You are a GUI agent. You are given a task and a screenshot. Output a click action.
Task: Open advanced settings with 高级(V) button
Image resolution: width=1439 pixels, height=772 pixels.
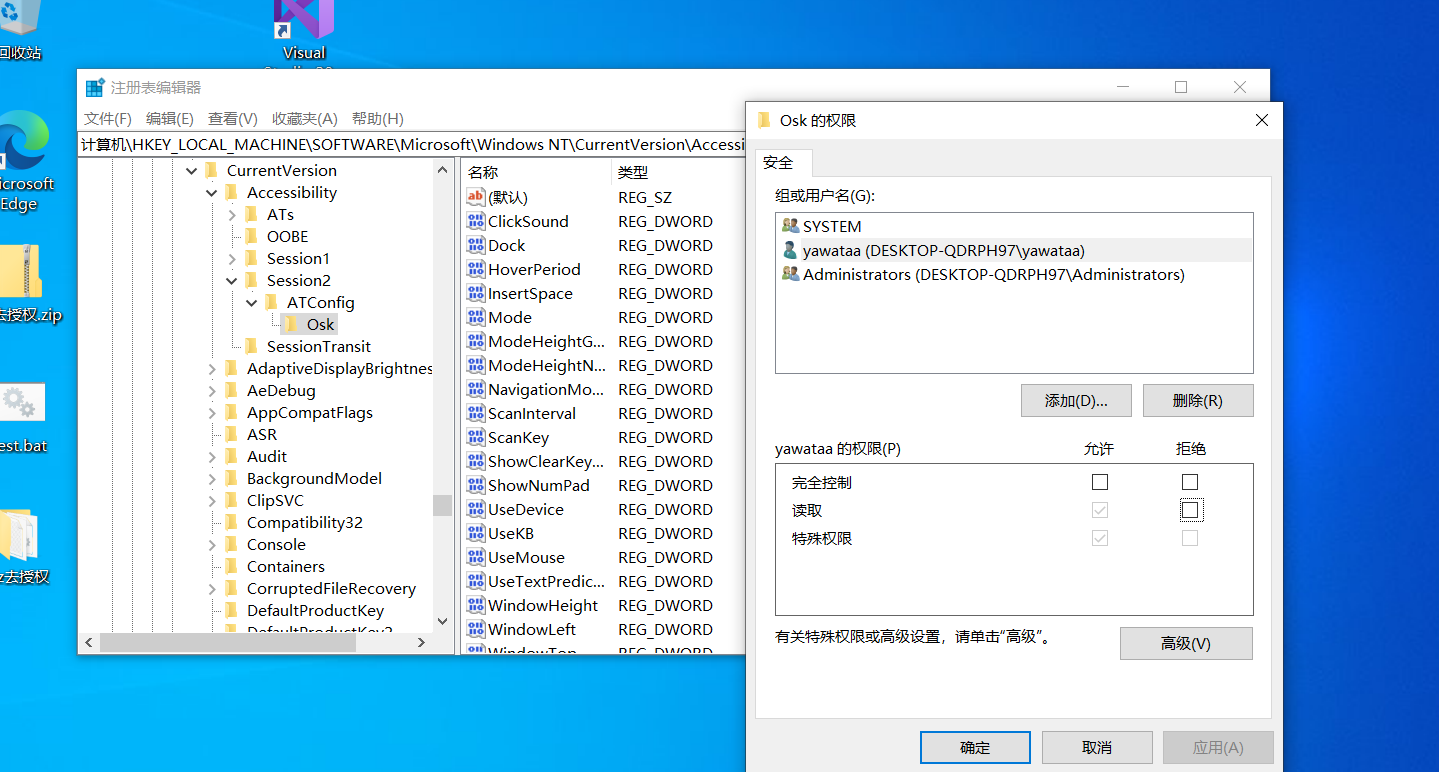(x=1186, y=643)
